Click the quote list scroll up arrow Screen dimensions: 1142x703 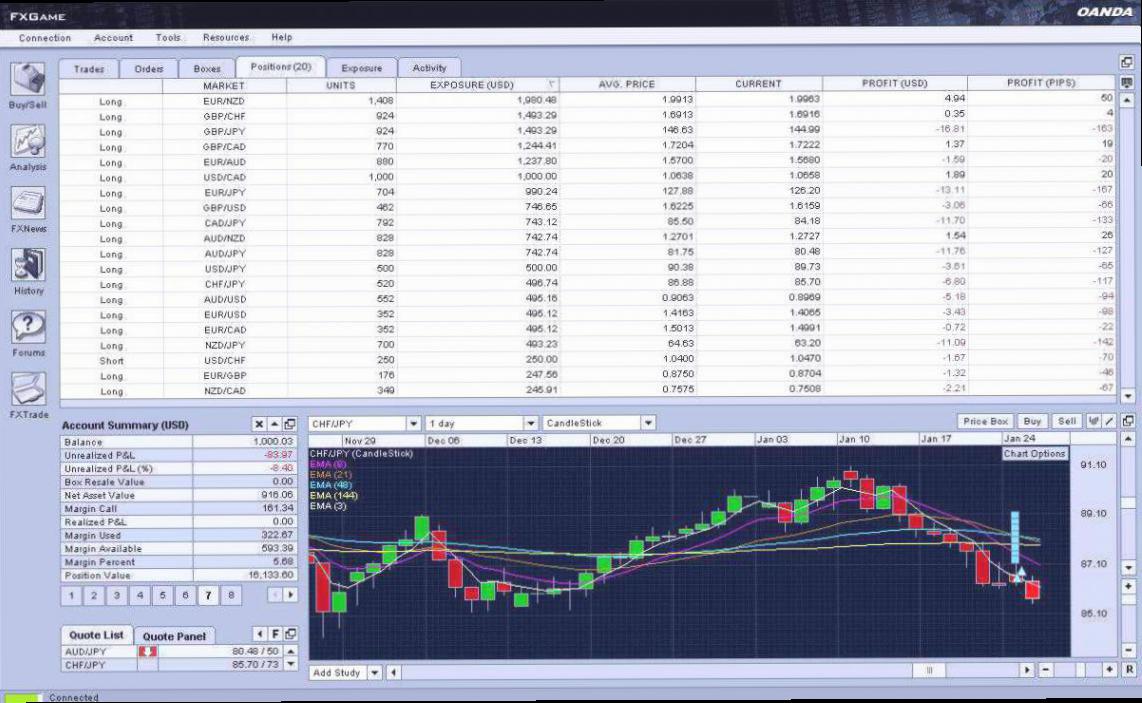click(x=291, y=651)
